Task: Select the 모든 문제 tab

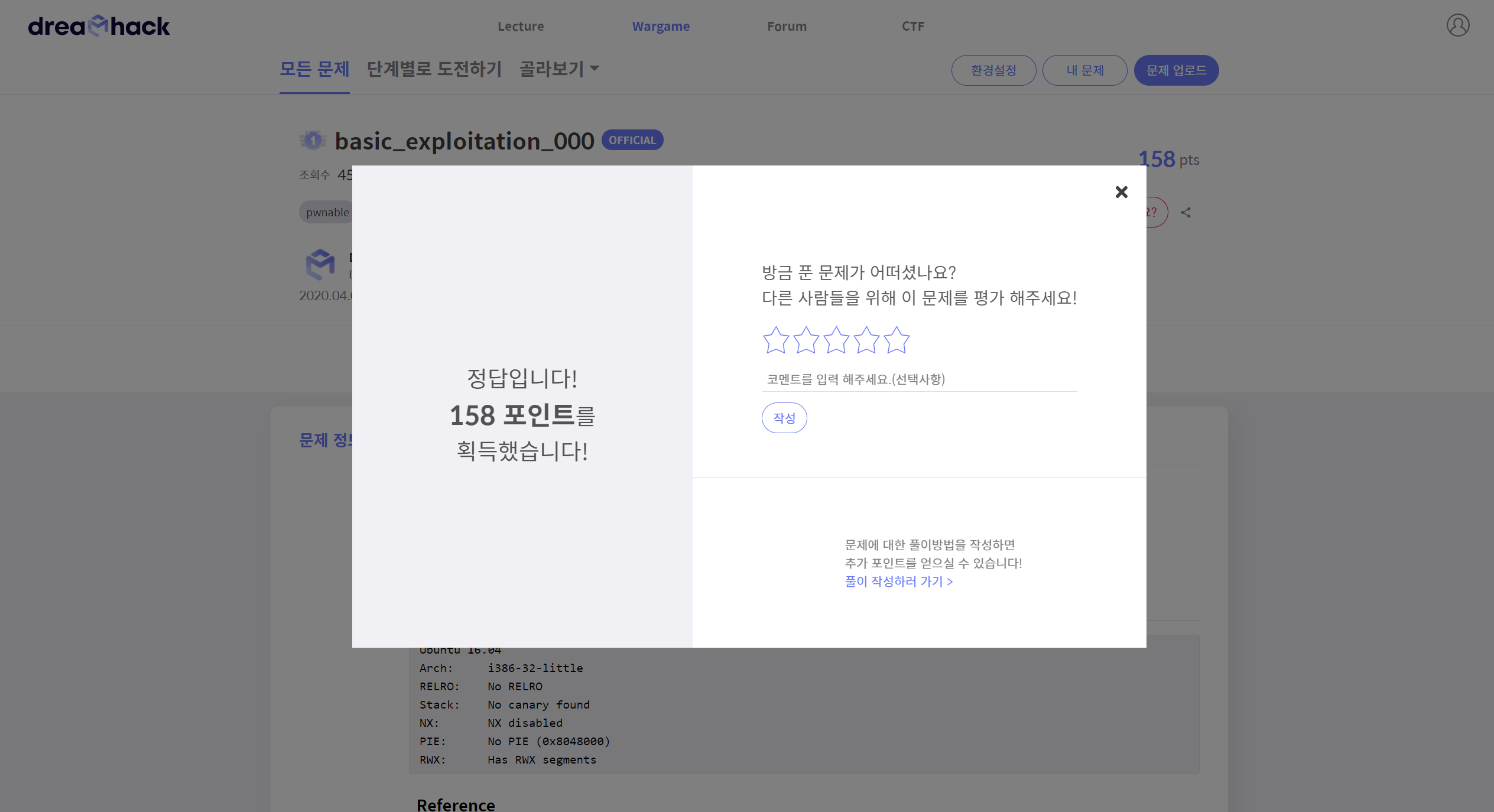Action: (314, 69)
